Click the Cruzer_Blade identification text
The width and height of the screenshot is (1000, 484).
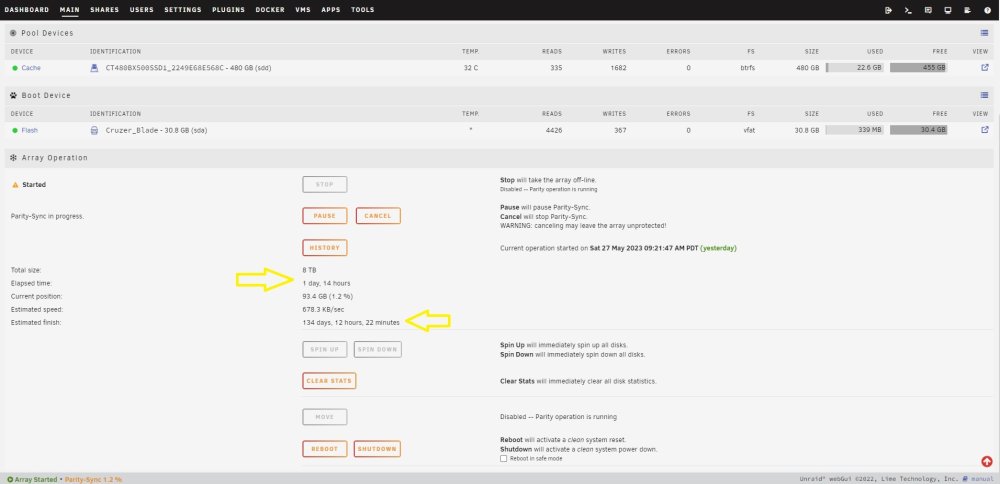coord(156,130)
